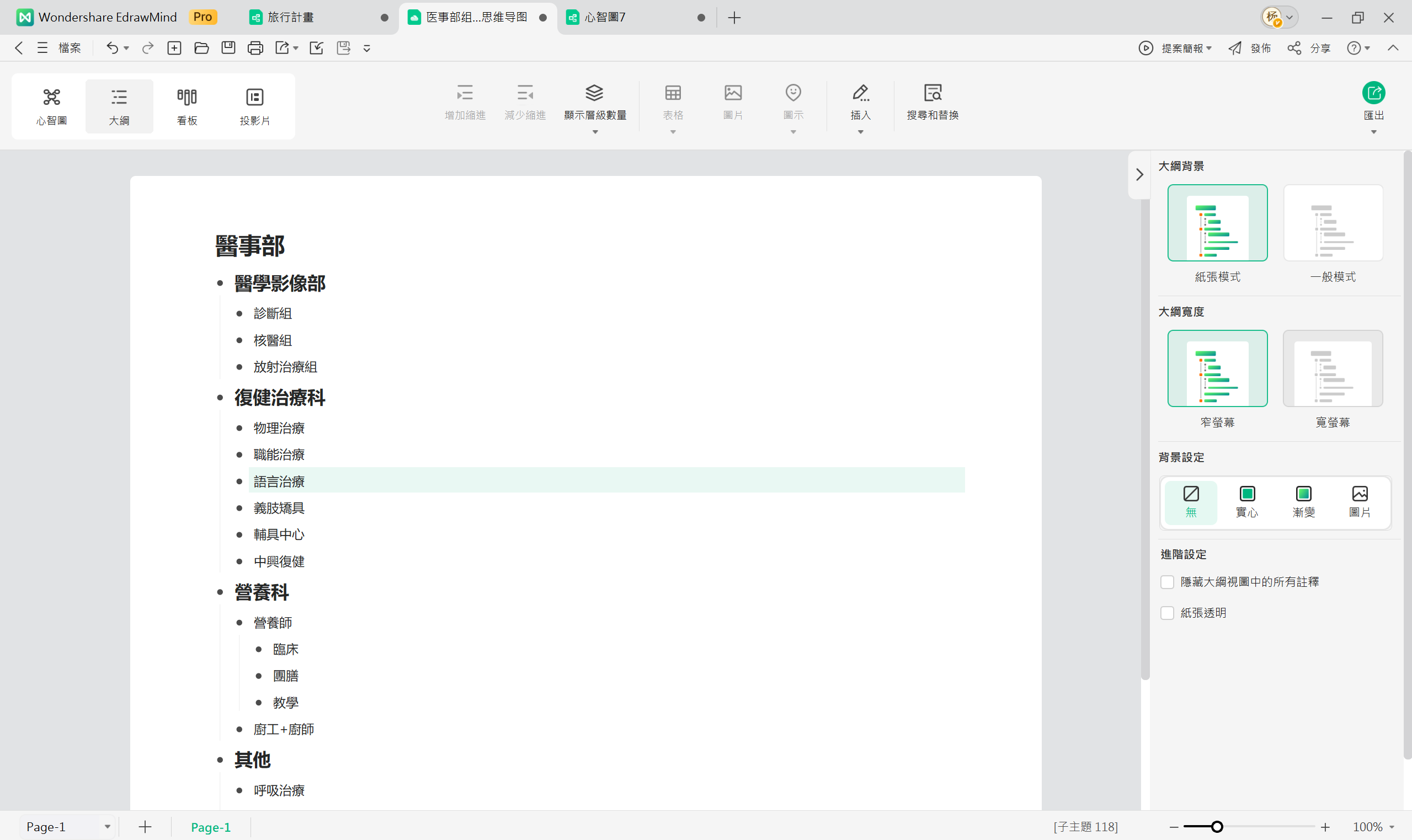
Task: Enable 紙張透明 paper transparency
Action: [x=1168, y=612]
